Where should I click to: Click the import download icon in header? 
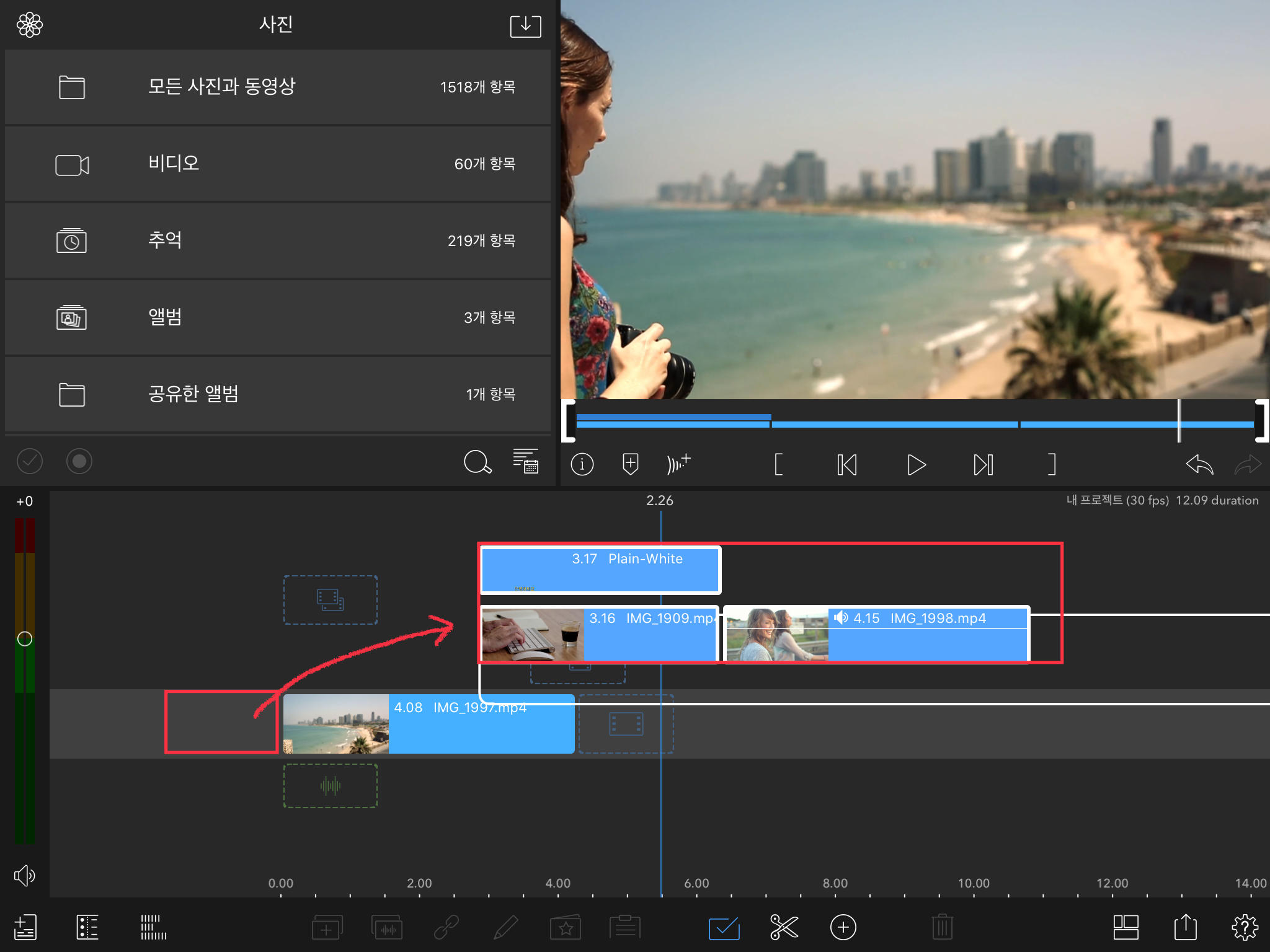pyautogui.click(x=525, y=26)
